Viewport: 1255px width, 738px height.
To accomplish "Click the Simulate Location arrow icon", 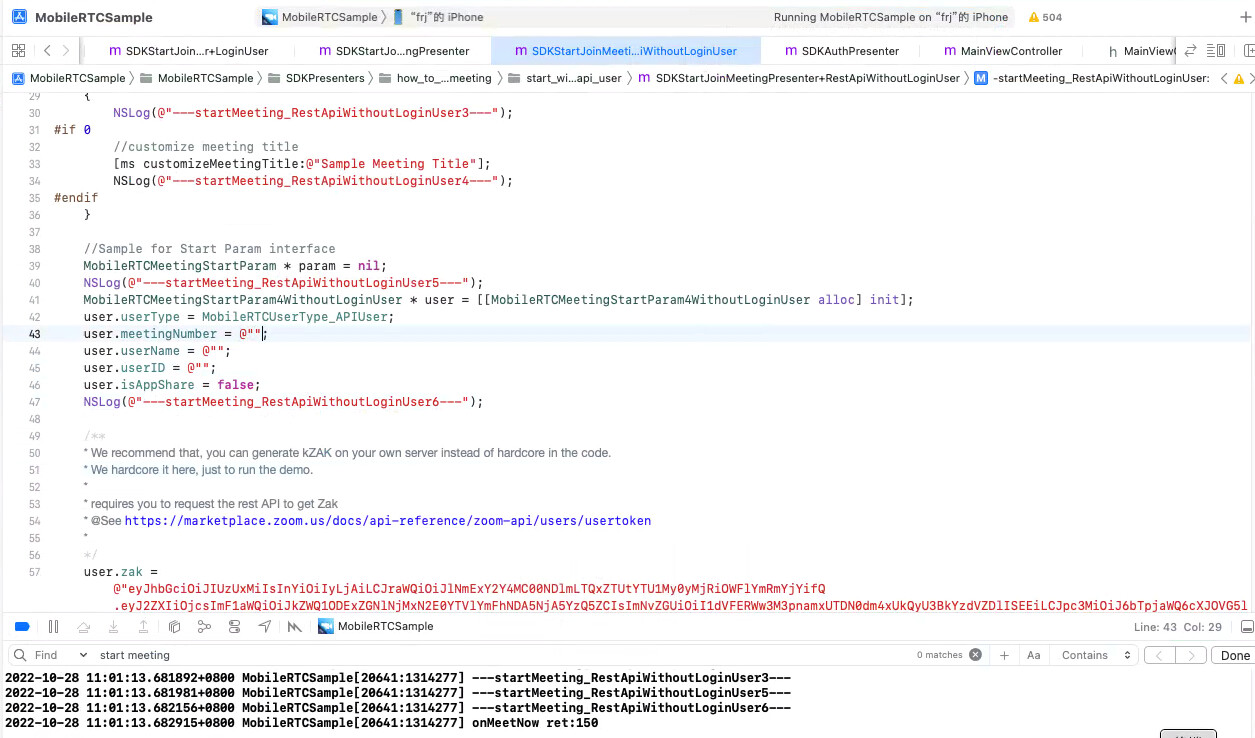I will point(264,626).
